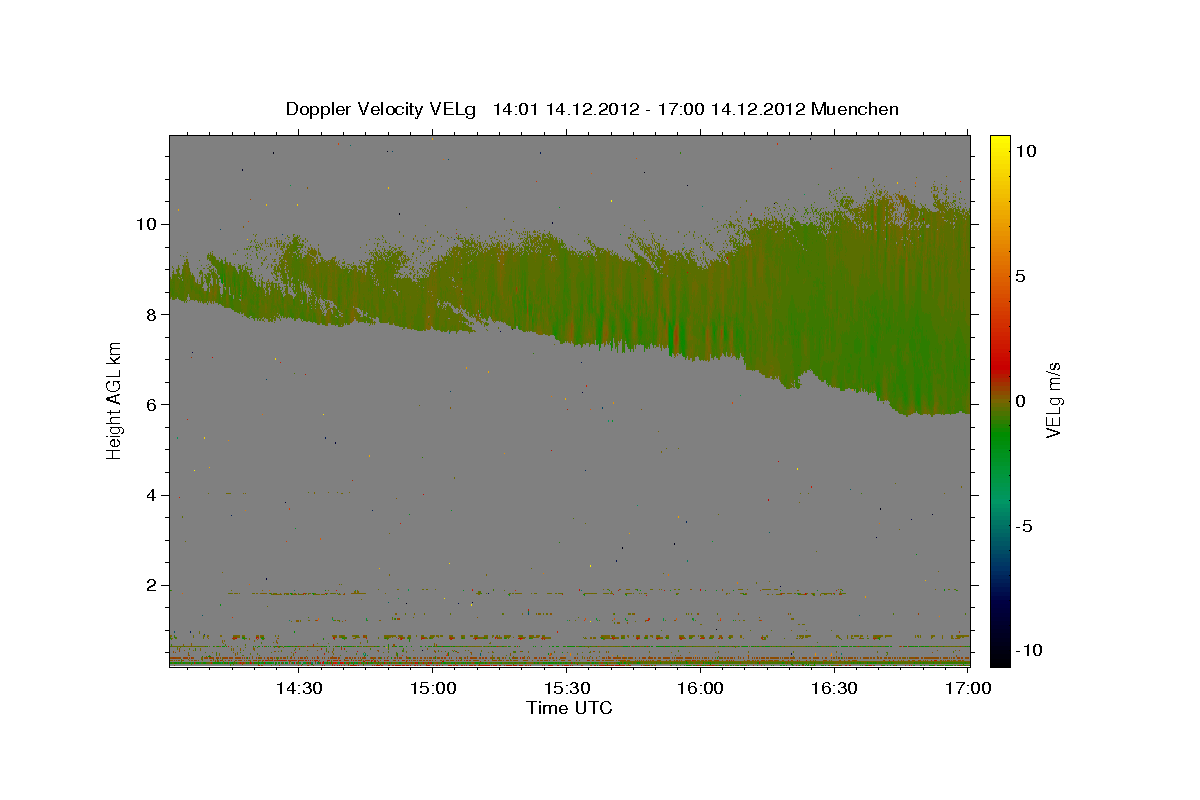Click the 17:00 time tick label

pos(969,688)
